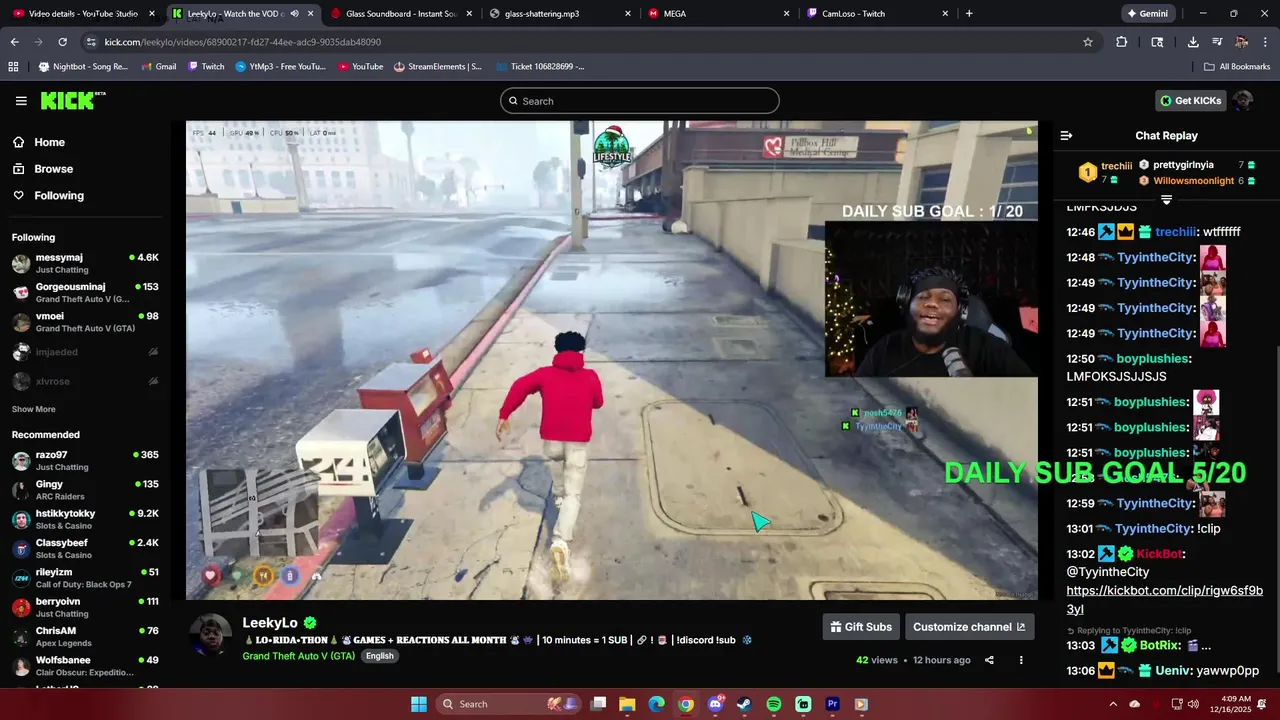The height and width of the screenshot is (720, 1280).
Task: Click the Gemini button in Chrome
Action: pos(1146,14)
